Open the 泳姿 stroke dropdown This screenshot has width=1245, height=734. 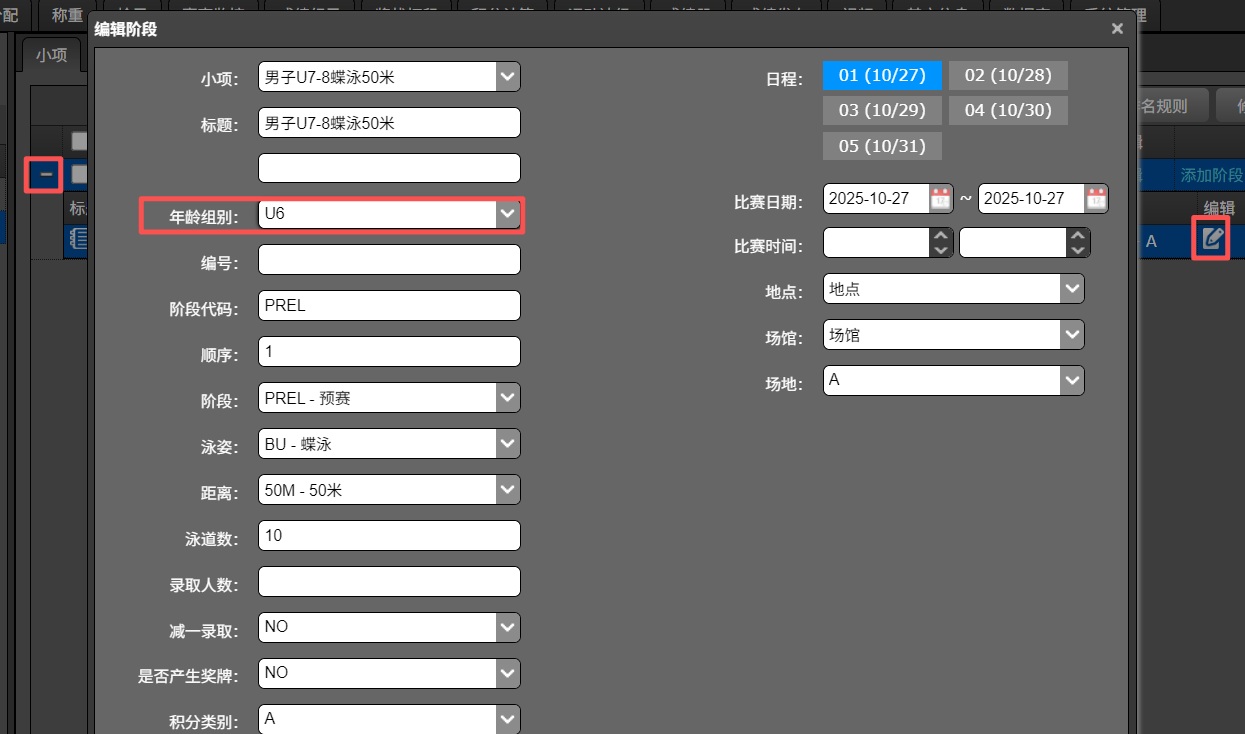pyautogui.click(x=508, y=444)
